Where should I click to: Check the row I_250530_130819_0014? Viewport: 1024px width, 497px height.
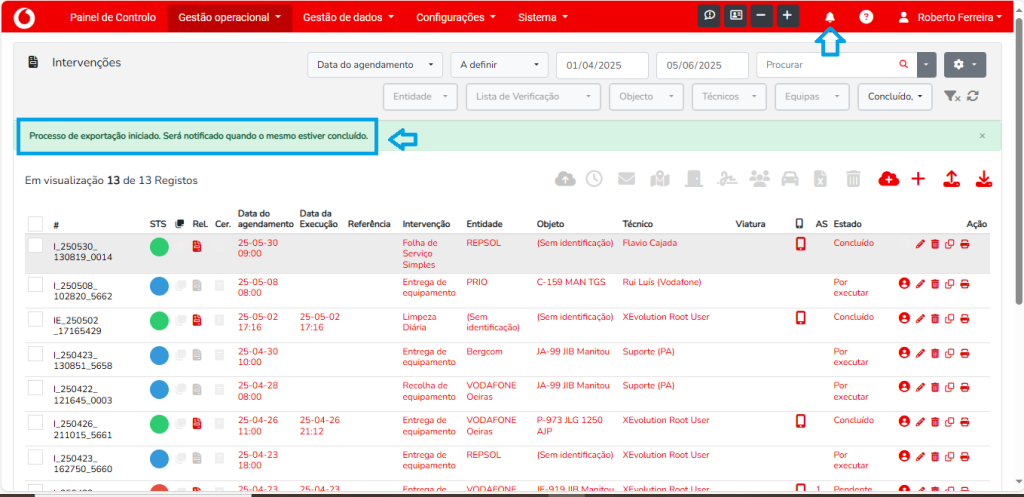coord(35,246)
